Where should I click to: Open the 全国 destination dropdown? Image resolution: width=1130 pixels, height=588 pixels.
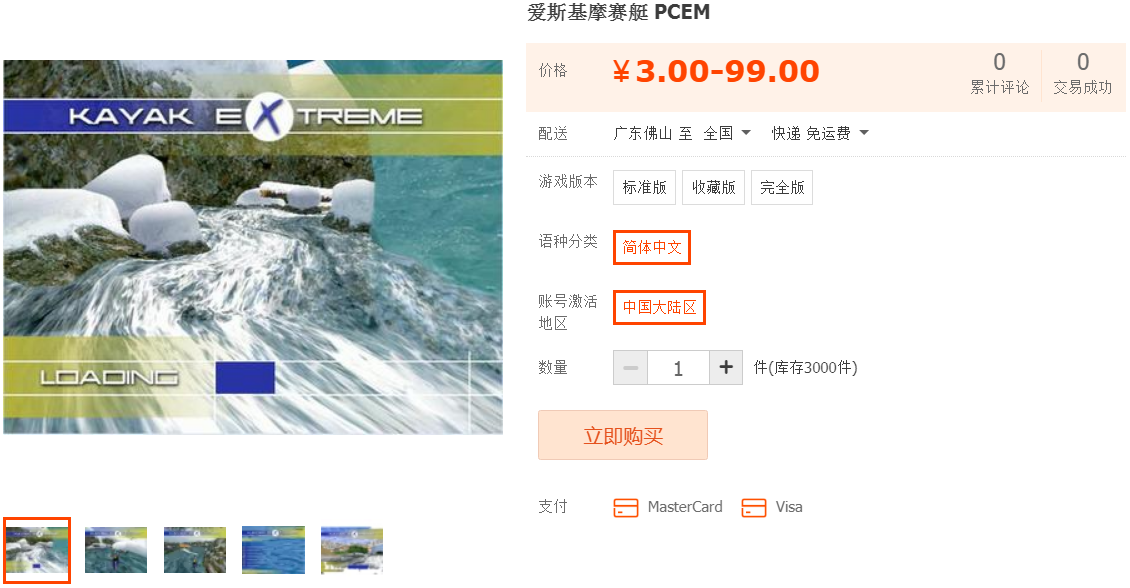pyautogui.click(x=727, y=133)
